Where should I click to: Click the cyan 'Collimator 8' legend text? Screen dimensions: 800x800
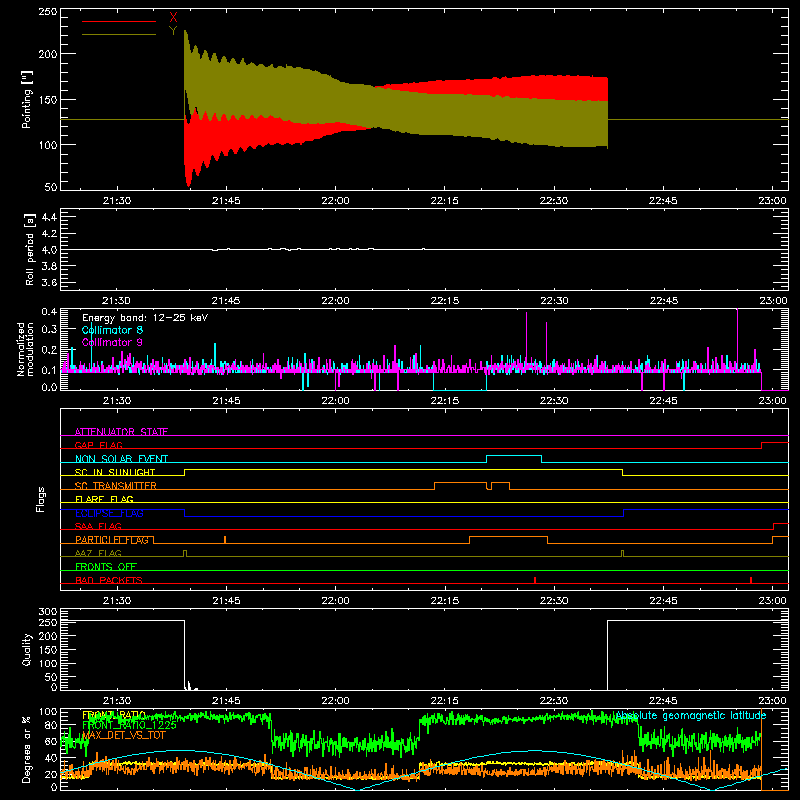pyautogui.click(x=112, y=330)
